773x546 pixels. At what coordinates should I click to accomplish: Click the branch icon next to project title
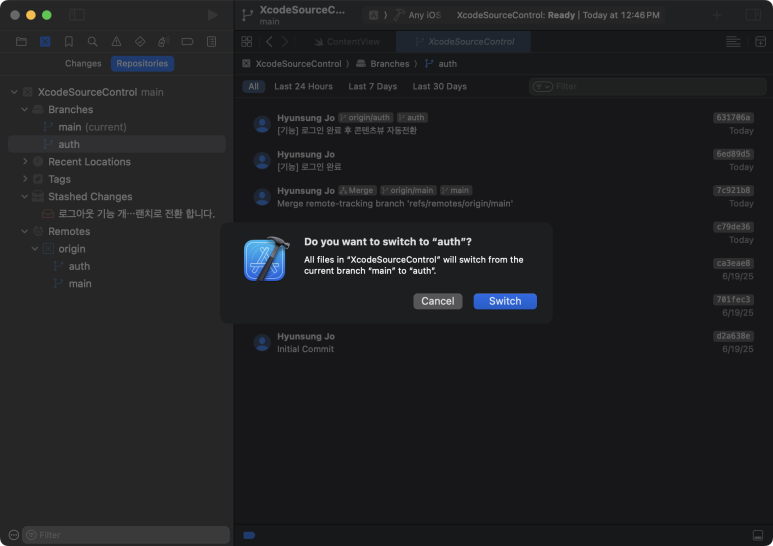247,15
